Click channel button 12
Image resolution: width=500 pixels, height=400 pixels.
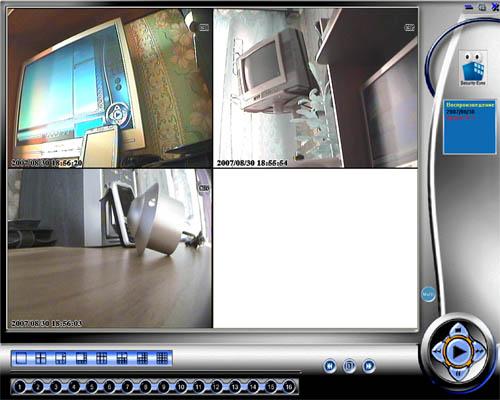(216, 387)
